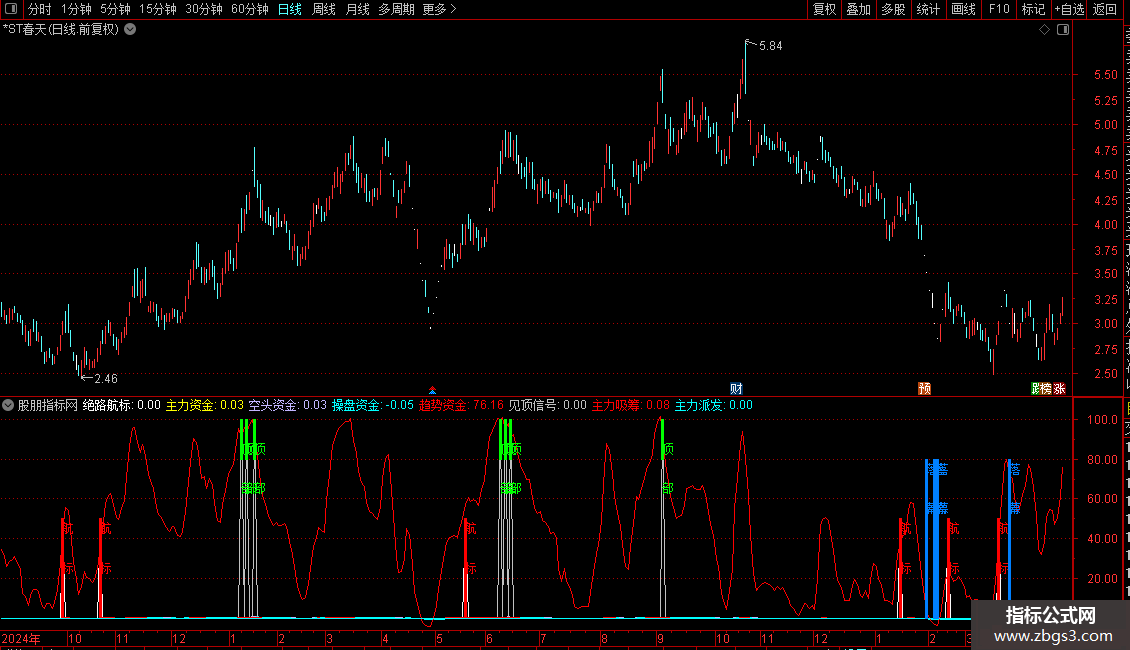Viewport: 1130px width, 650px height.
Task: Click the 操盘资金 -0.05 indicator value
Action: pyautogui.click(x=373, y=405)
